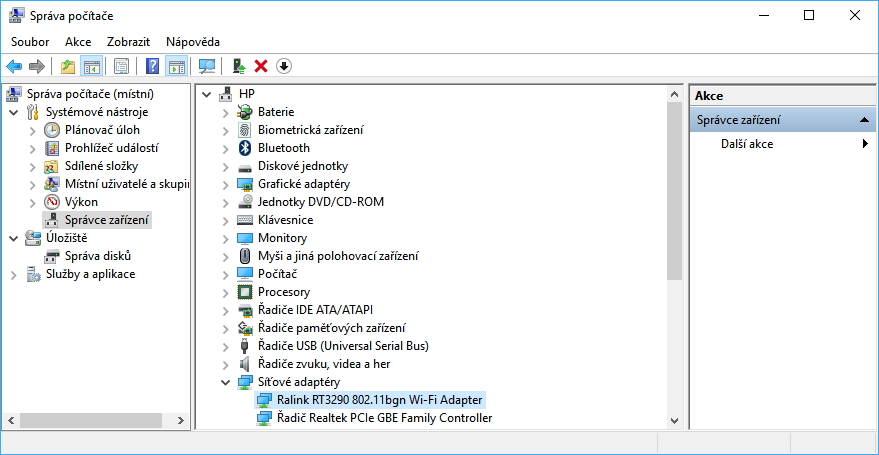Click the Biometrická zařízení fingerprint icon
This screenshot has height=455, width=879.
pyautogui.click(x=245, y=130)
